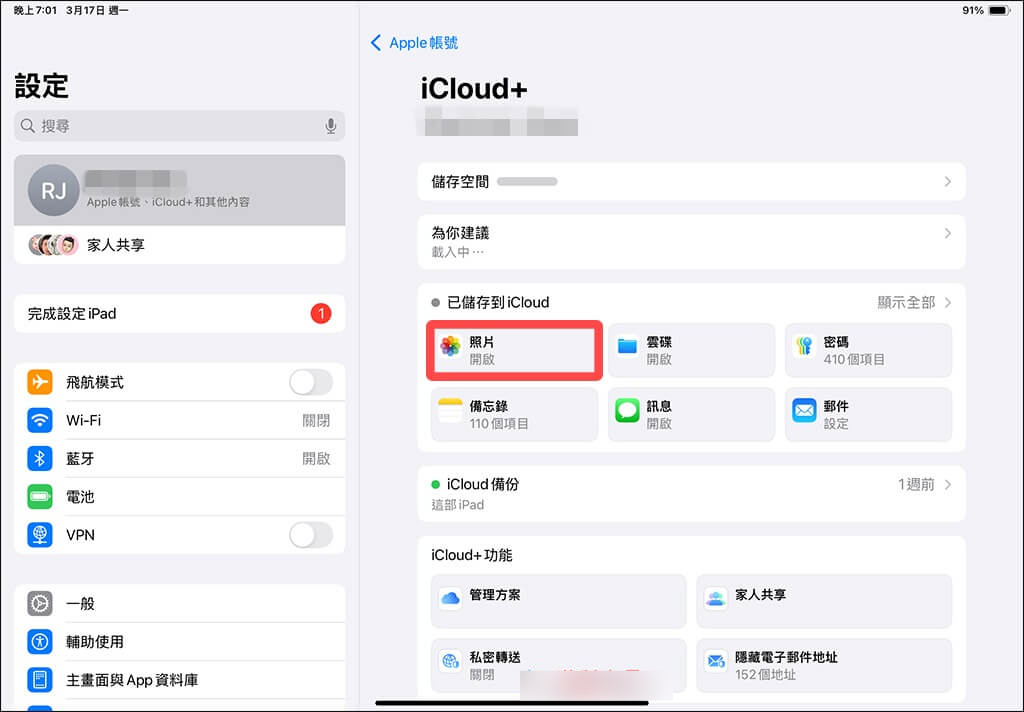
Task: Tap the General (一般) gear icon
Action: (x=40, y=603)
